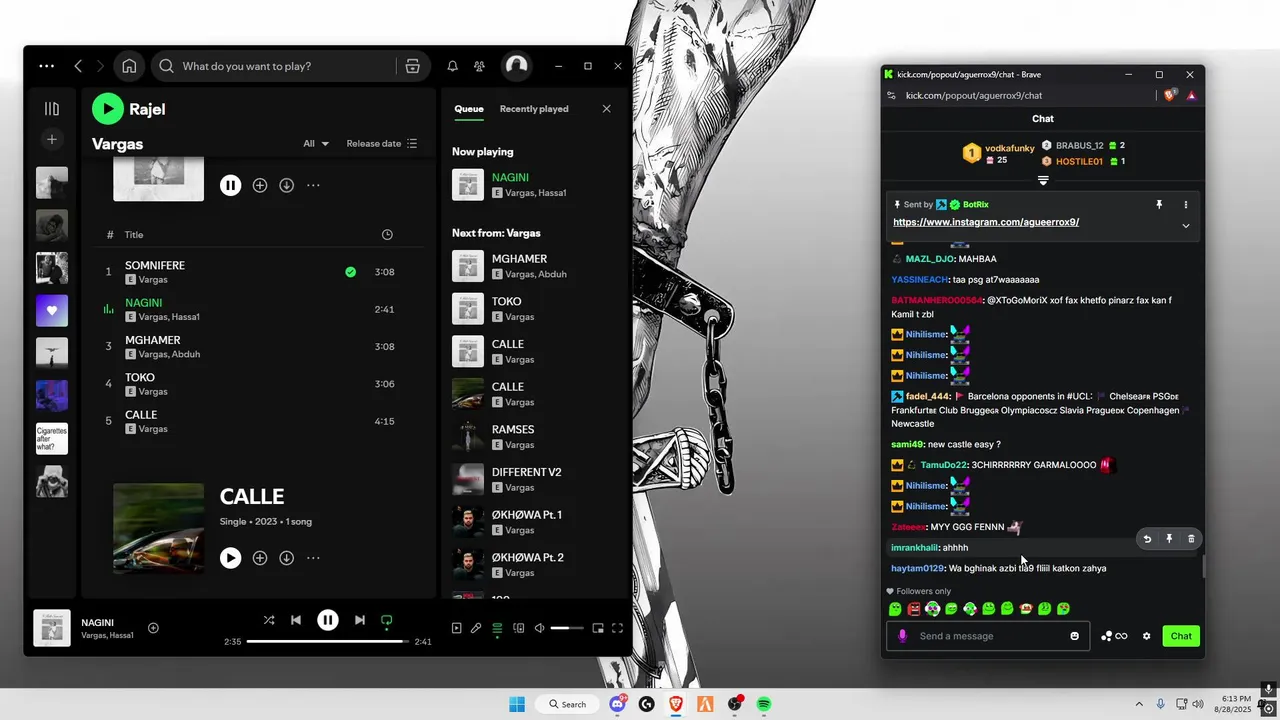Open Now Playing view

[x=457, y=628]
